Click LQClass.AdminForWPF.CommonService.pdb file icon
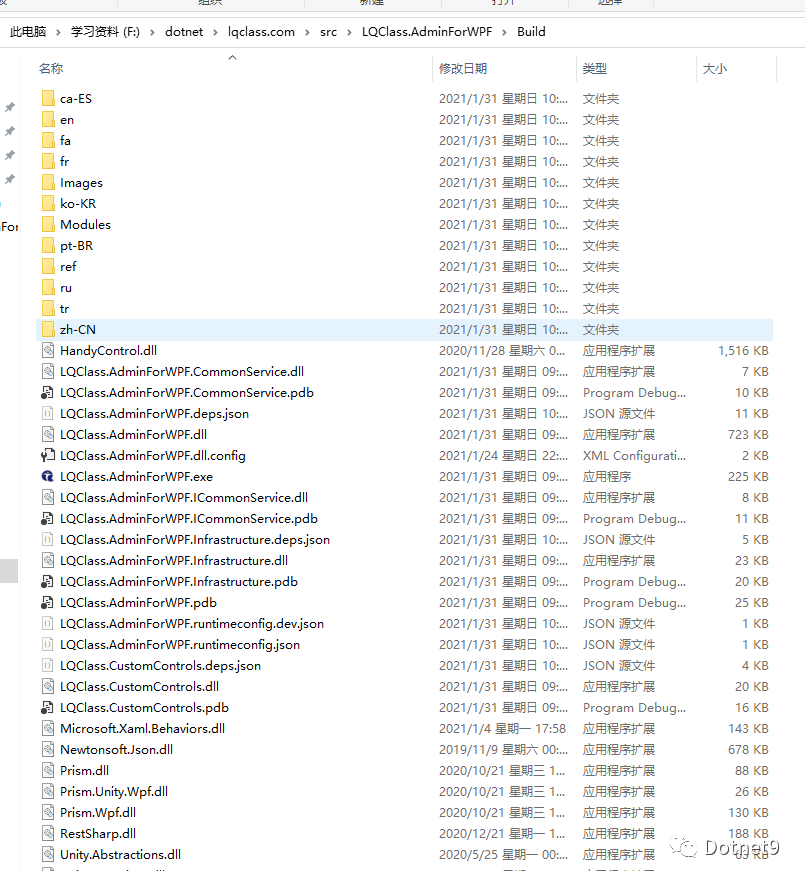The height and width of the screenshot is (880, 805). [x=48, y=393]
